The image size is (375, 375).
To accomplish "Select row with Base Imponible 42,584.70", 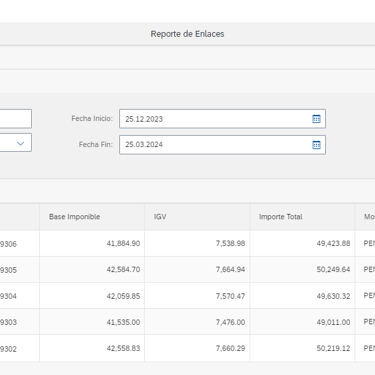I will pyautogui.click(x=187, y=269).
